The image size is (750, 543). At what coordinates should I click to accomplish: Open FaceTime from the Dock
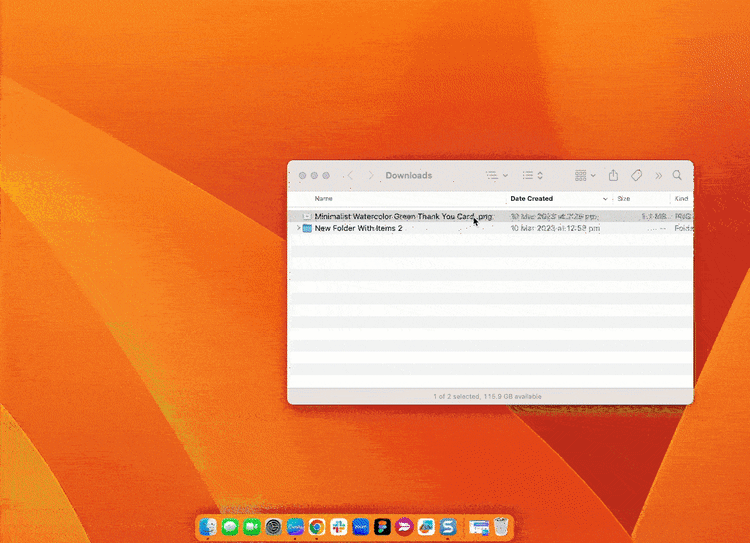pos(252,527)
